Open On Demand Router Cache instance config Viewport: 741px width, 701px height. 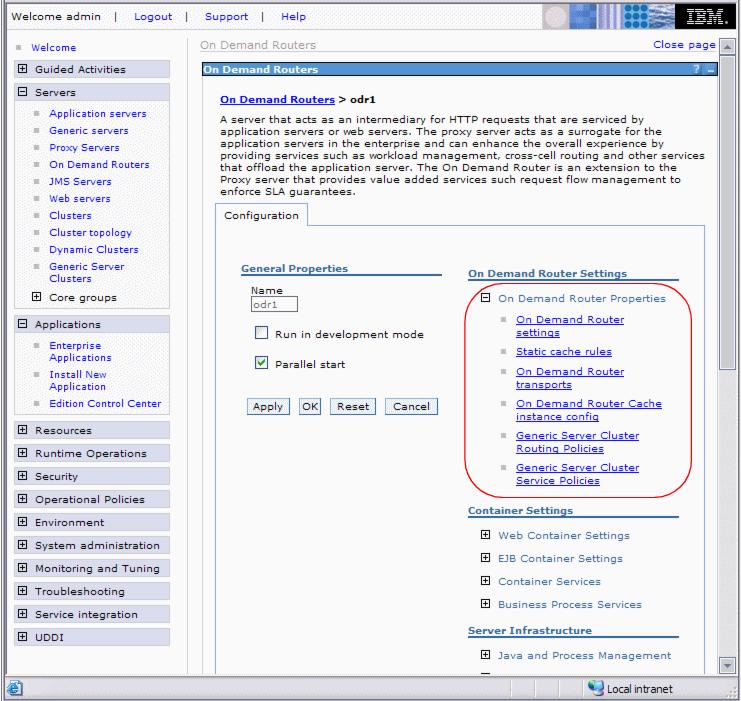588,410
